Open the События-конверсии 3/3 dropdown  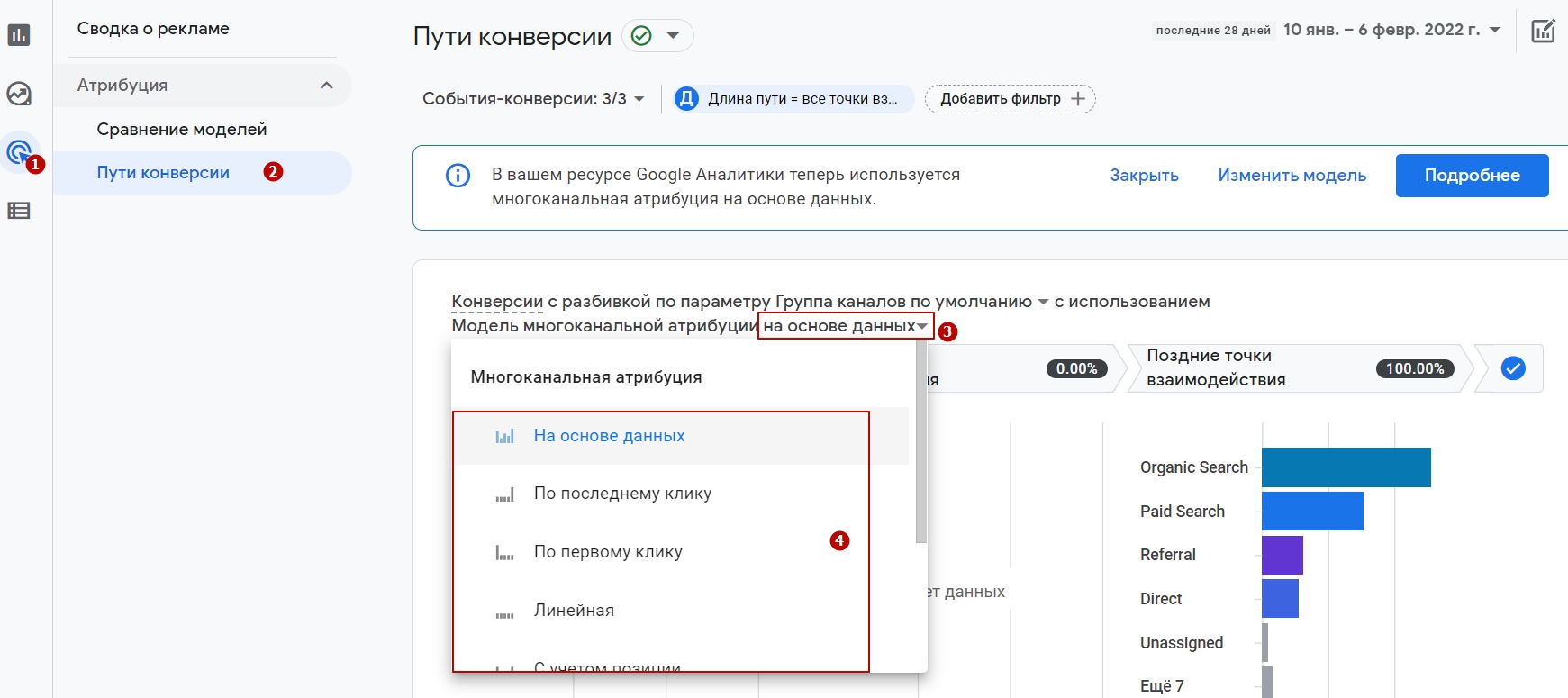(x=533, y=99)
